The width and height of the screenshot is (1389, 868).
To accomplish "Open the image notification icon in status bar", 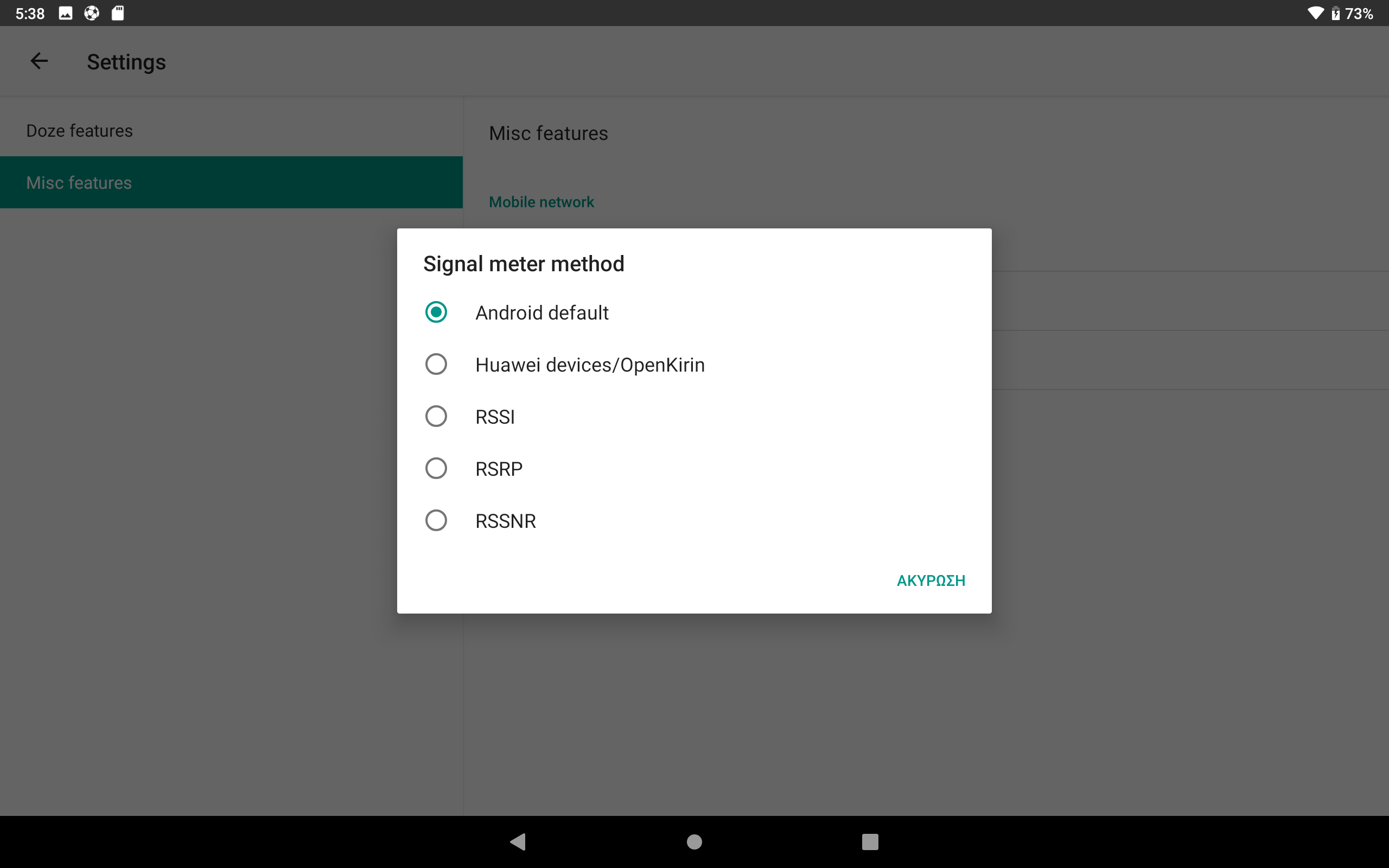I will [x=66, y=13].
